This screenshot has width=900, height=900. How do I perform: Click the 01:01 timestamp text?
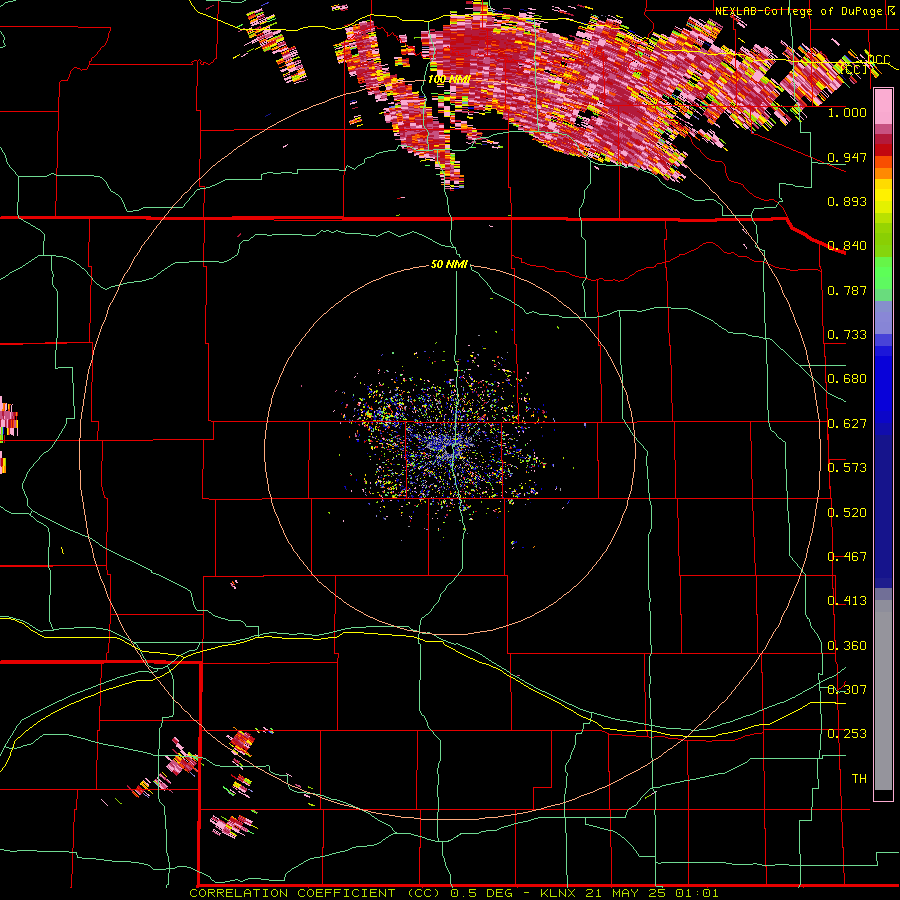tap(695, 893)
